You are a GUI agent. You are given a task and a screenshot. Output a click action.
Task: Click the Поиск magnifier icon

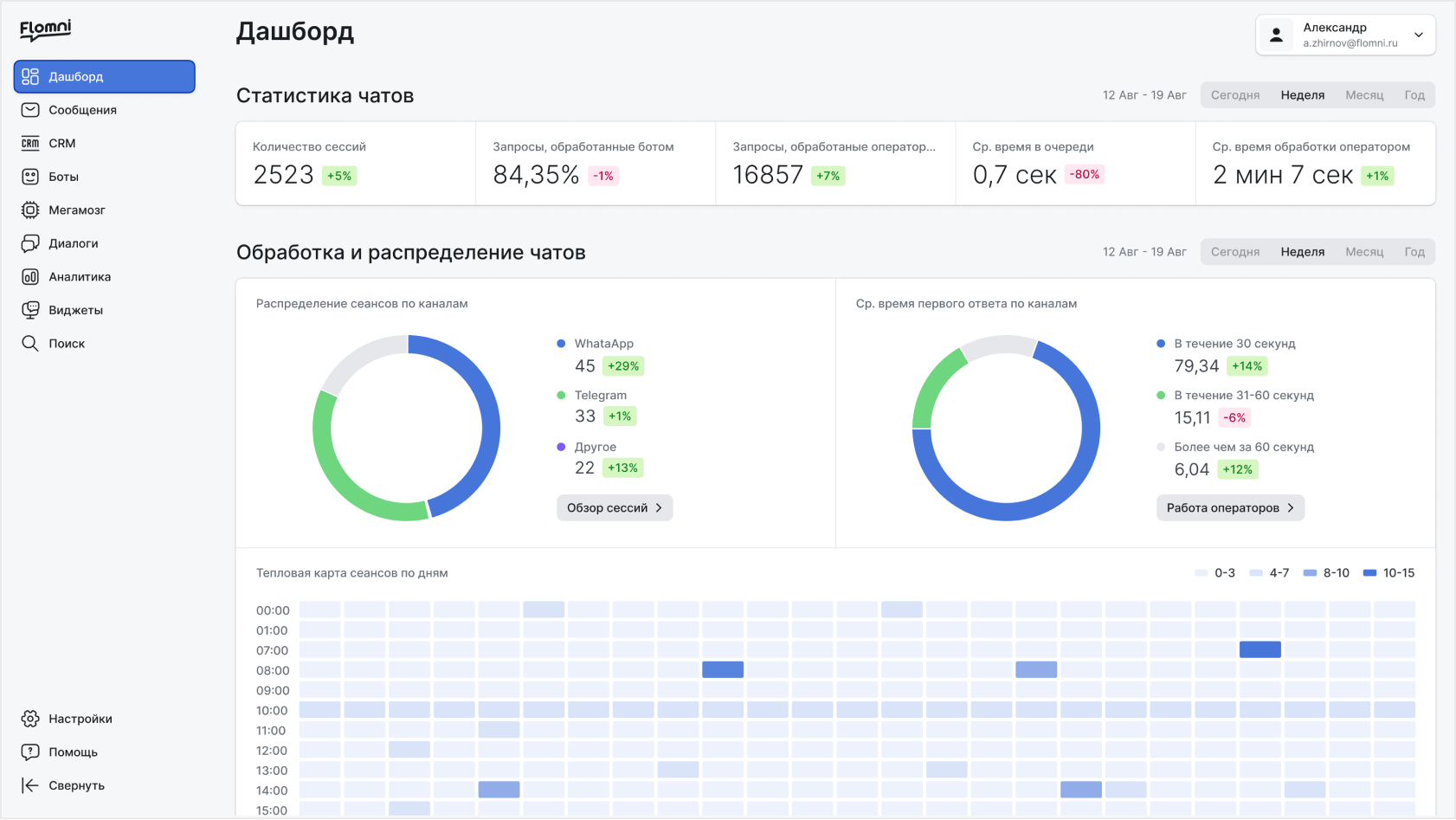[x=30, y=344]
